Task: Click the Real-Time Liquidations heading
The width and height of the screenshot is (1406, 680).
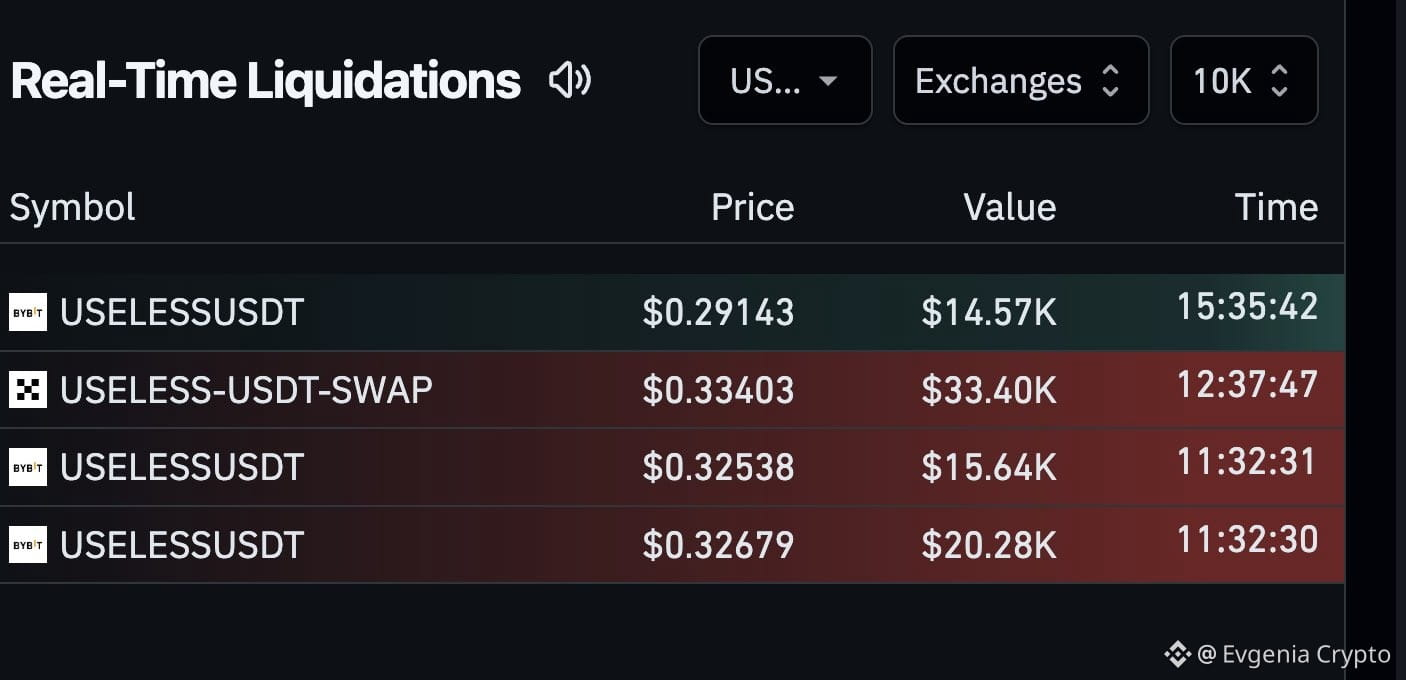Action: click(x=265, y=81)
